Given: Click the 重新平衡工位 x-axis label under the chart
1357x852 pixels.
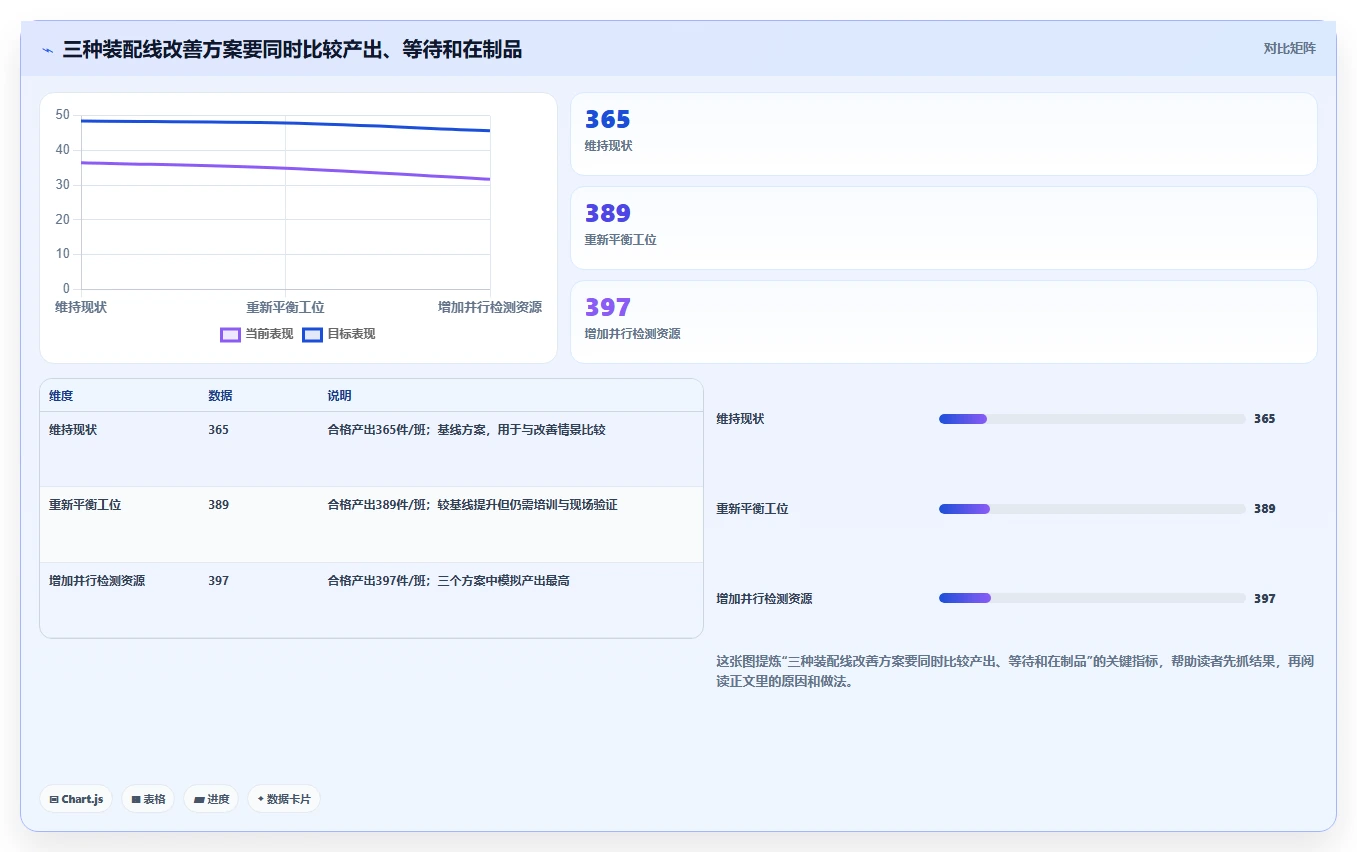Looking at the screenshot, I should coord(285,307).
